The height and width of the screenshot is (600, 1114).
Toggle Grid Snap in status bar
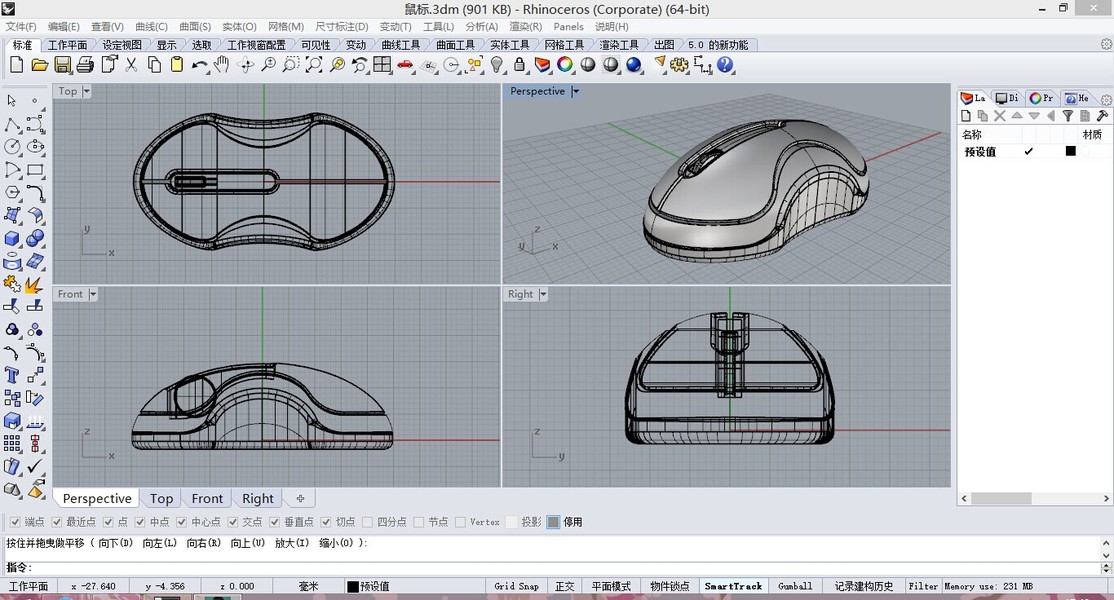[517, 587]
